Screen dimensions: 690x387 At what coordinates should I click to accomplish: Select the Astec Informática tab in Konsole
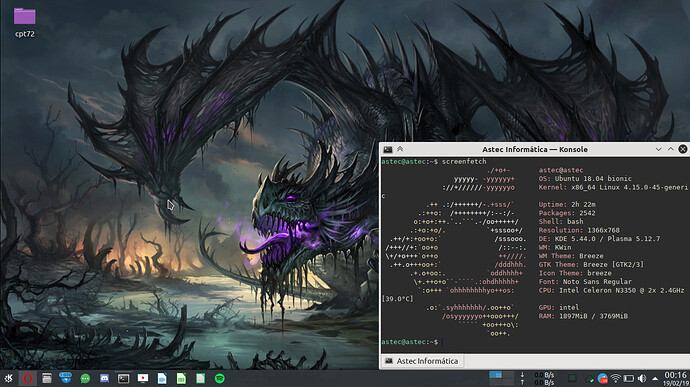(422, 361)
